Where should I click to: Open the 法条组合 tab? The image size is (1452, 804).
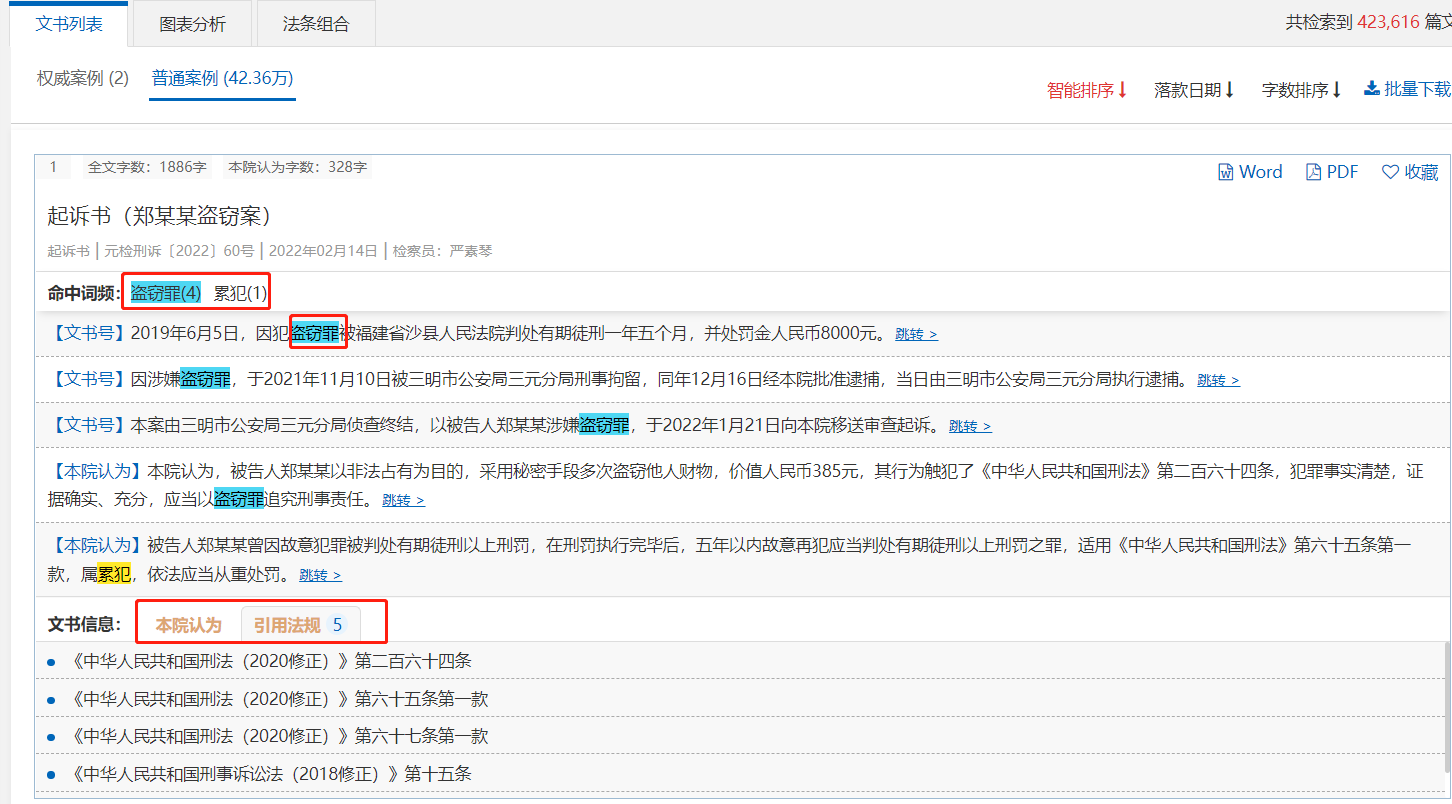(316, 24)
